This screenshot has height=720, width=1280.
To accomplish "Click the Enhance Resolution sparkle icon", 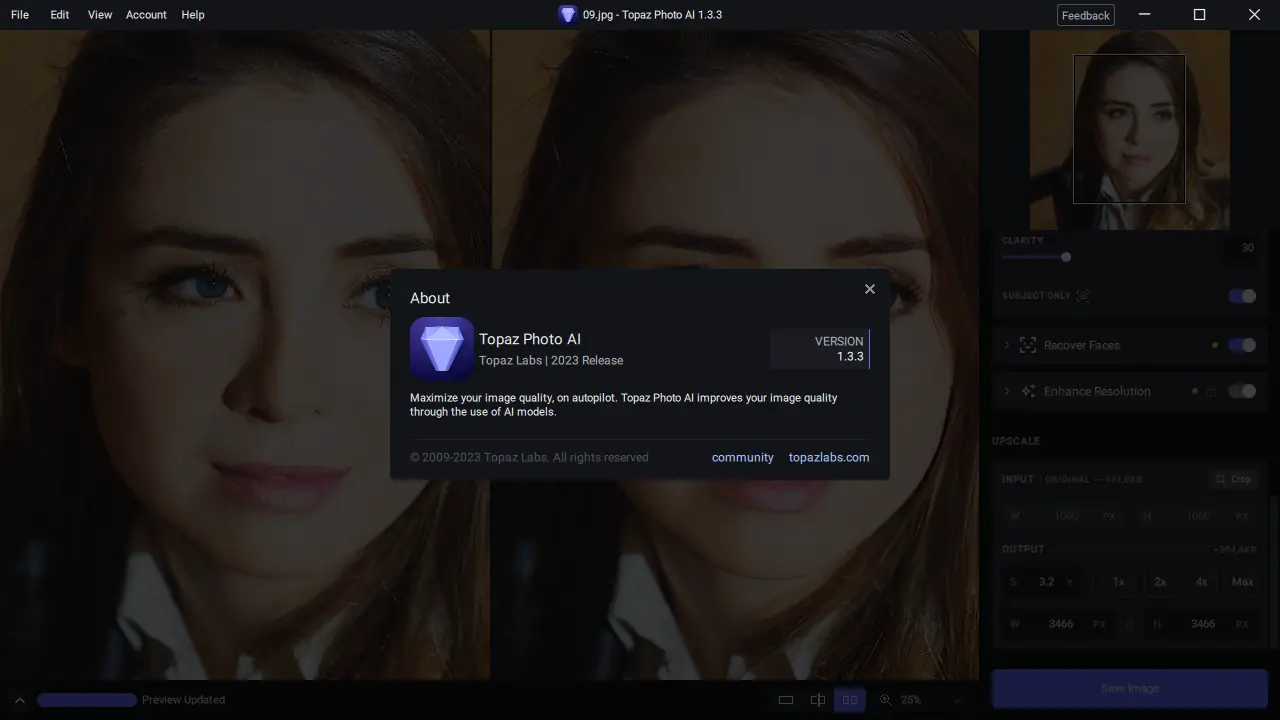I will coord(1028,391).
